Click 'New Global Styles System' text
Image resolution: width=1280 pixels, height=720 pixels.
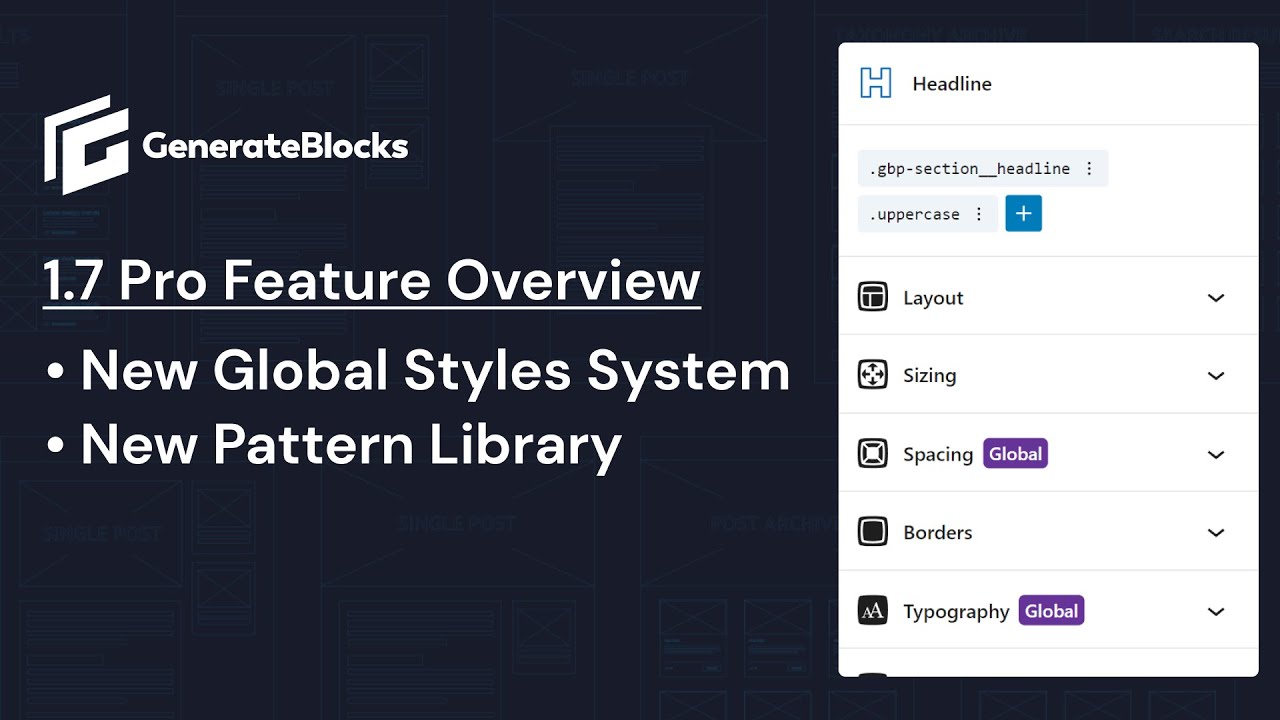coord(435,371)
